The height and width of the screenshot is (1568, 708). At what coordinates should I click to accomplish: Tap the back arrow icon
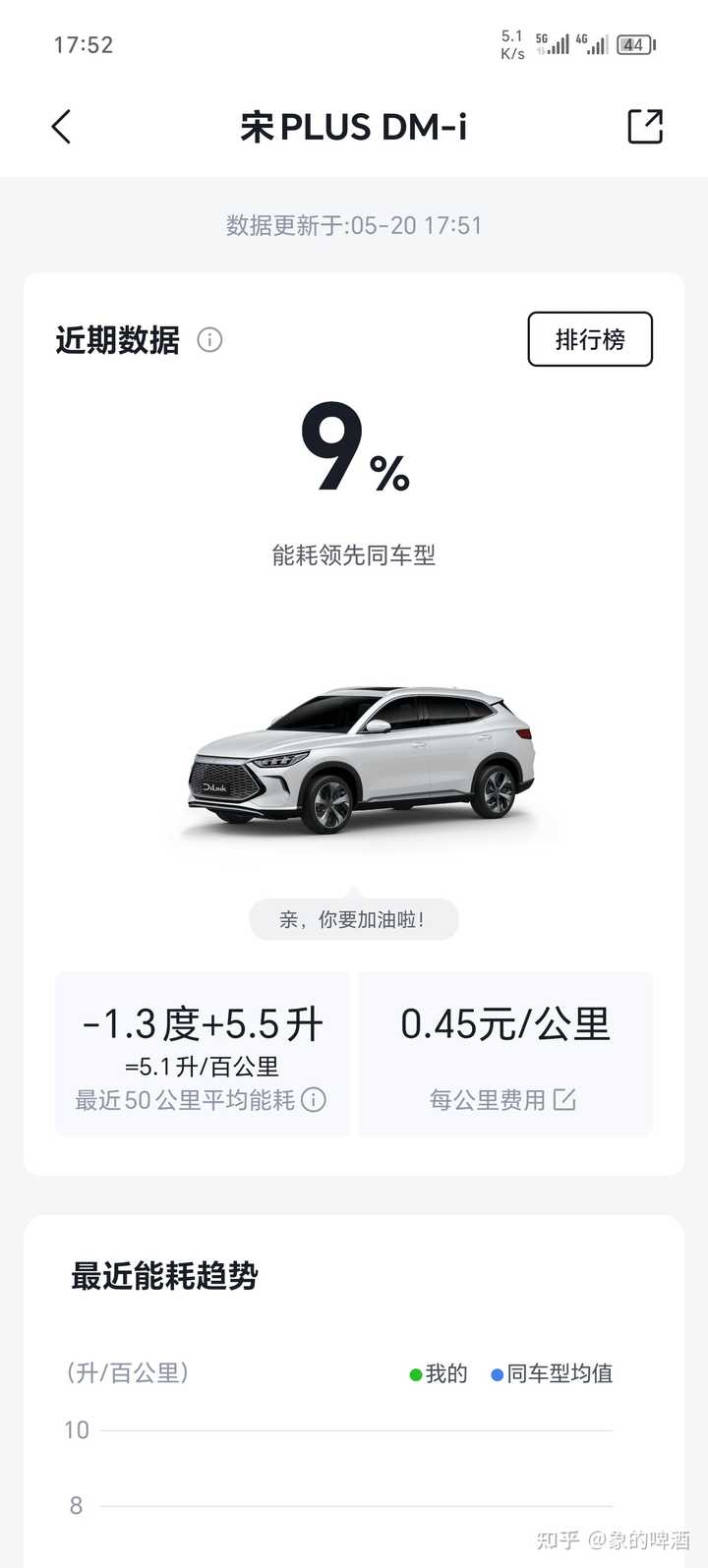coord(61,127)
